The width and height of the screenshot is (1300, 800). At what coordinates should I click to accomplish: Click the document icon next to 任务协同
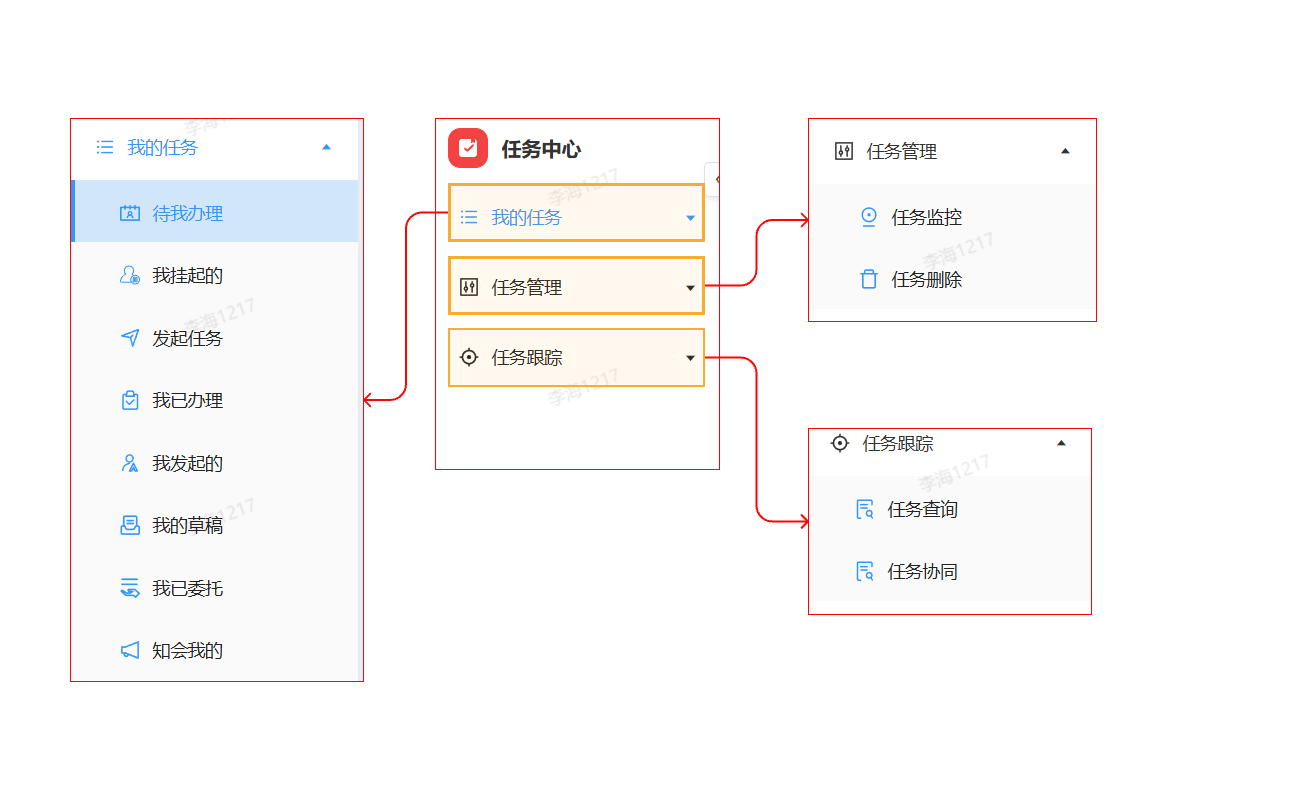coord(863,571)
